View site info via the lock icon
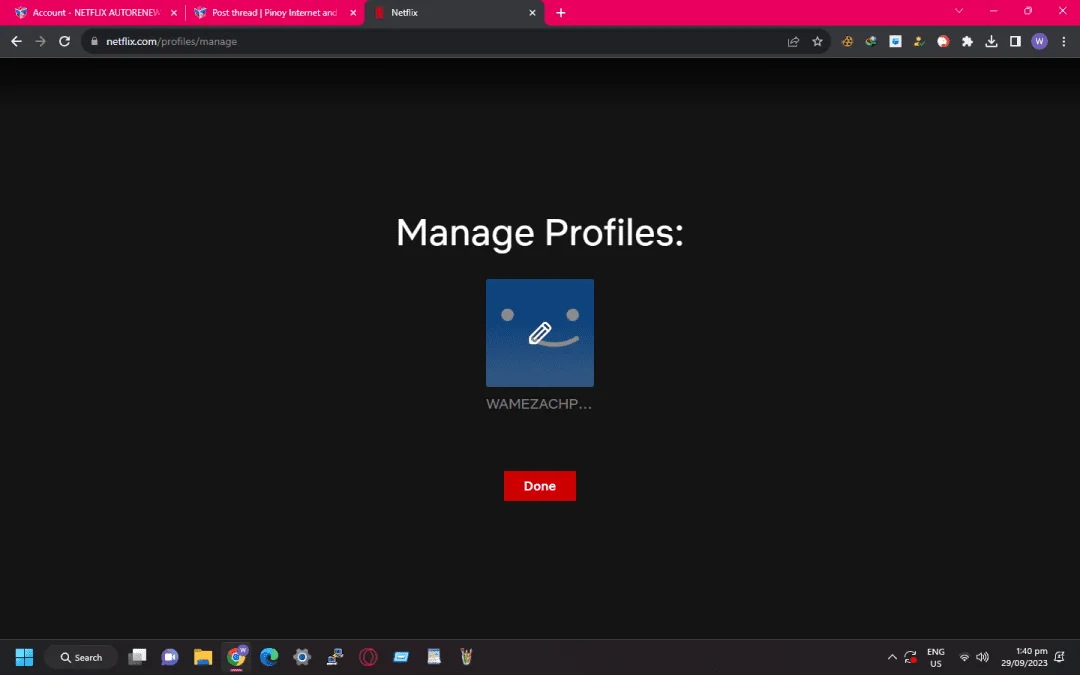The width and height of the screenshot is (1080, 675). click(94, 41)
